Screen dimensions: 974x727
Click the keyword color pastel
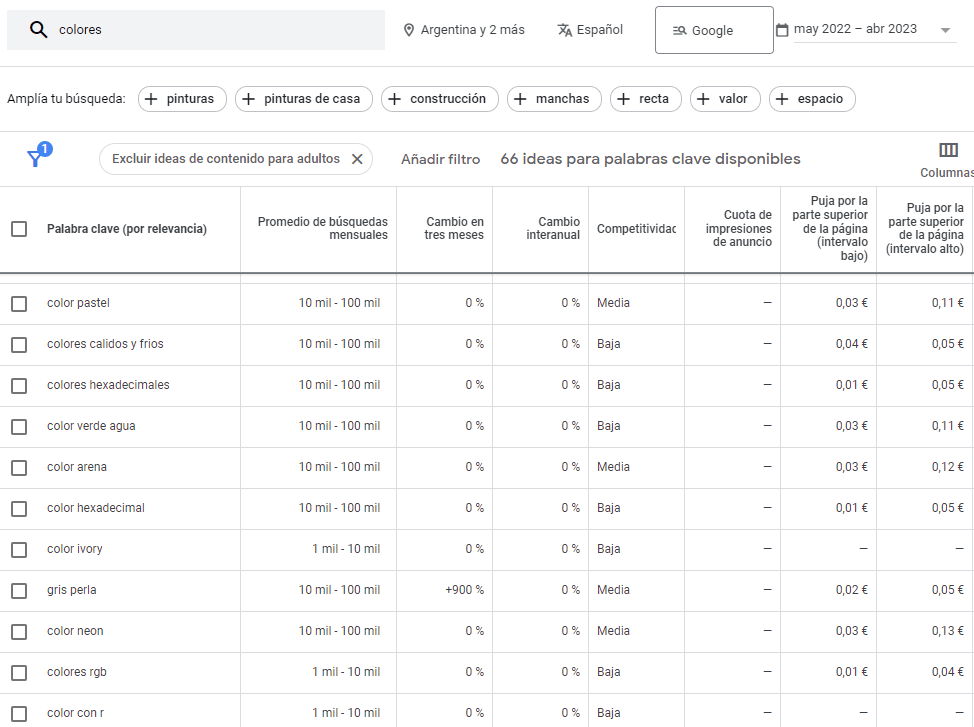[x=78, y=303]
